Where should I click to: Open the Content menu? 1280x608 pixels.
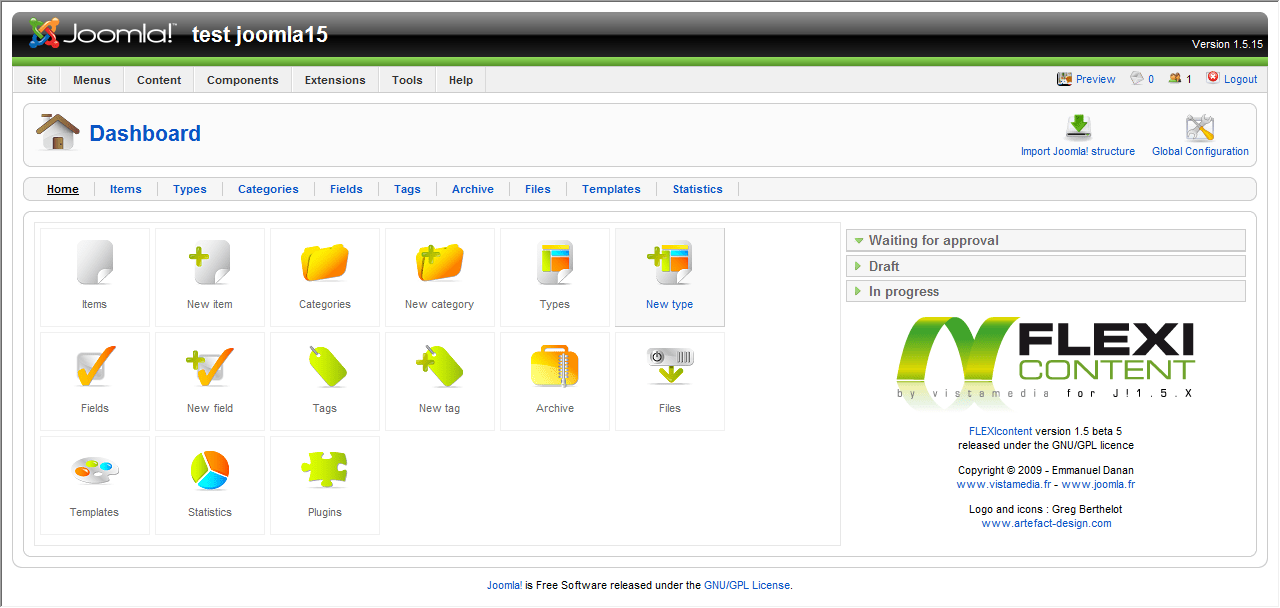(x=159, y=80)
